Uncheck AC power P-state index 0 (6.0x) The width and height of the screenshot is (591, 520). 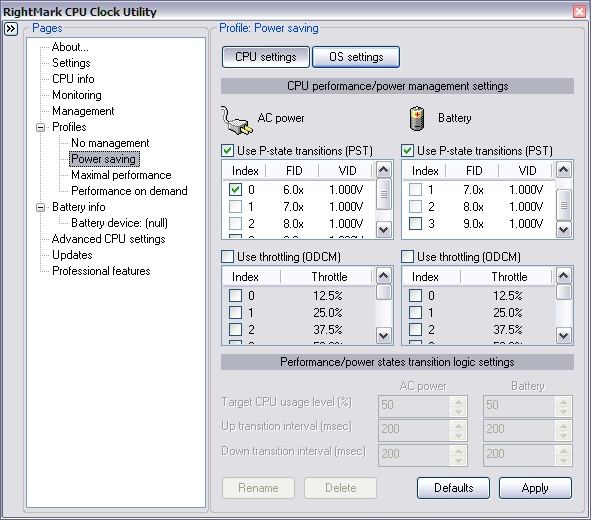point(236,190)
